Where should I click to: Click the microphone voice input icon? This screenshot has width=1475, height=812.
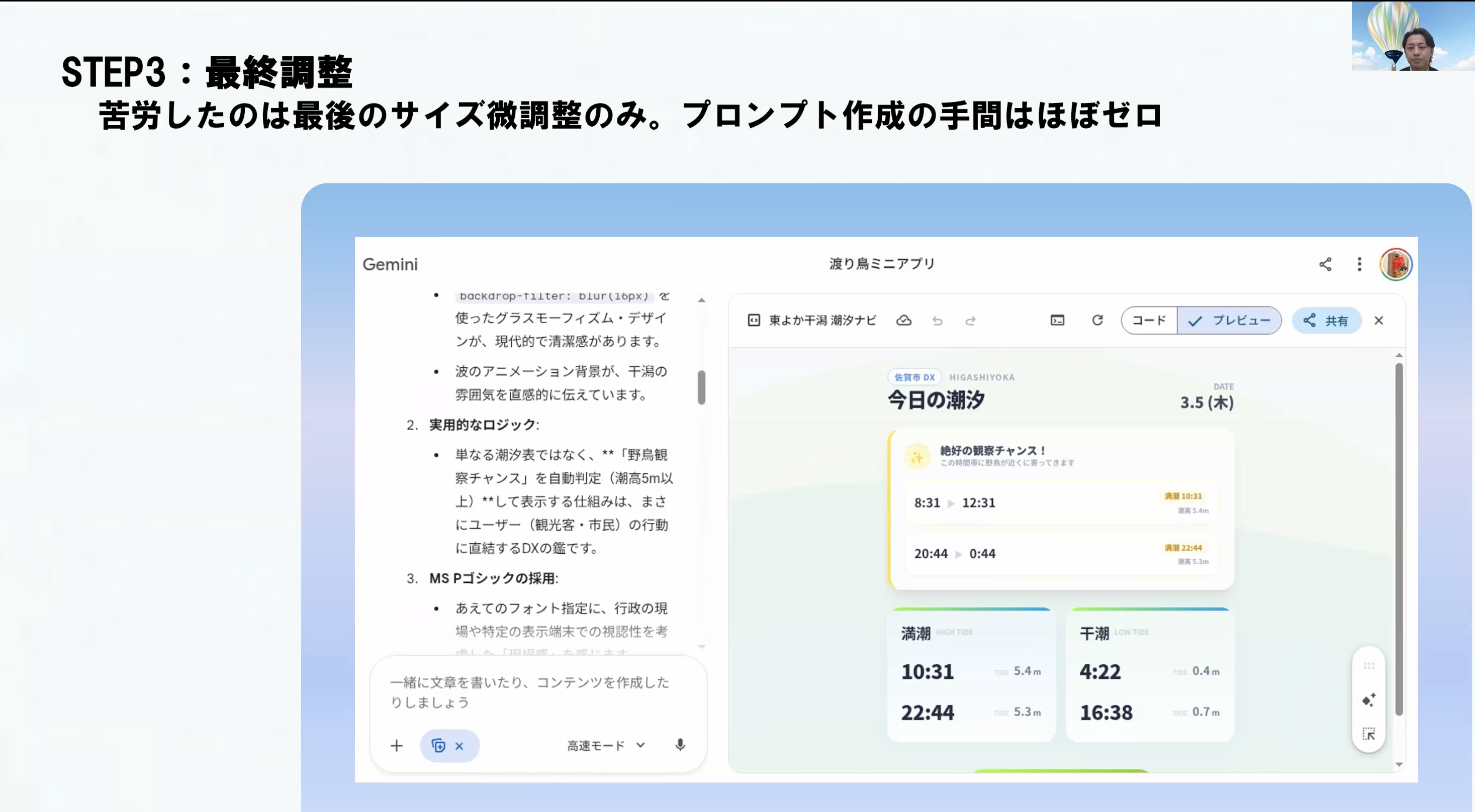(x=680, y=745)
